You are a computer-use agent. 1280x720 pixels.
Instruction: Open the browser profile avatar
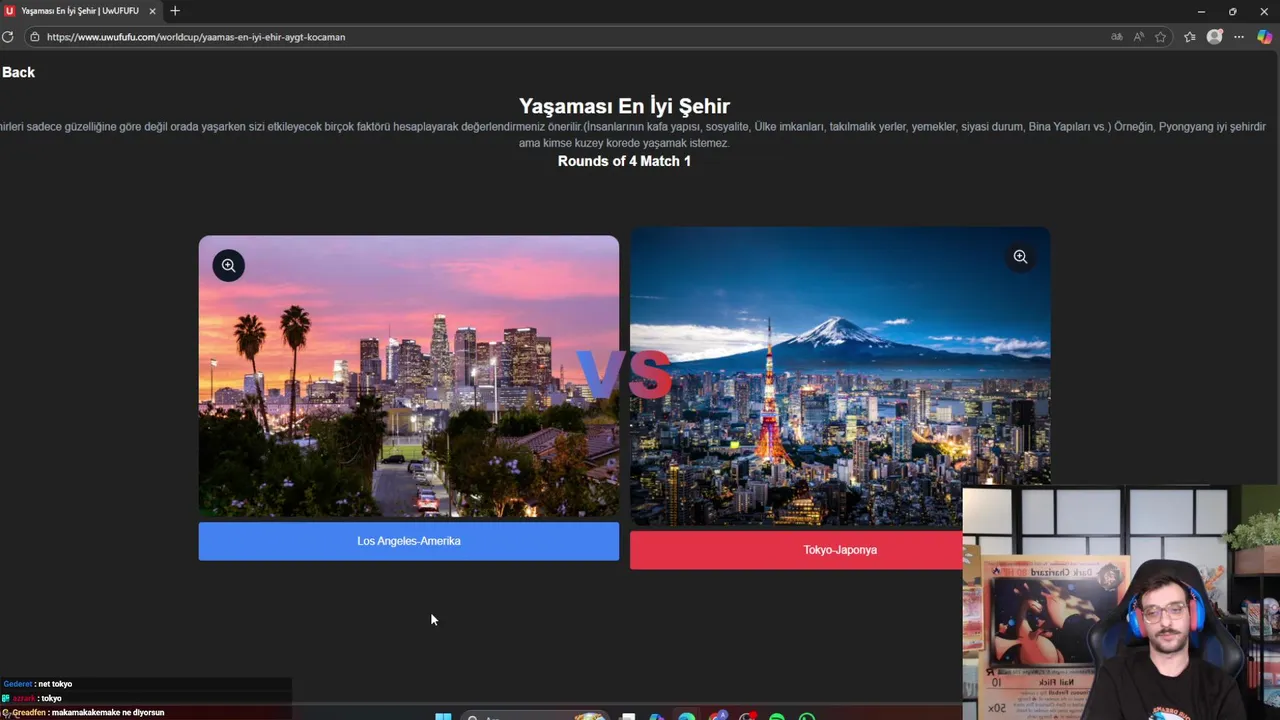[x=1214, y=37]
